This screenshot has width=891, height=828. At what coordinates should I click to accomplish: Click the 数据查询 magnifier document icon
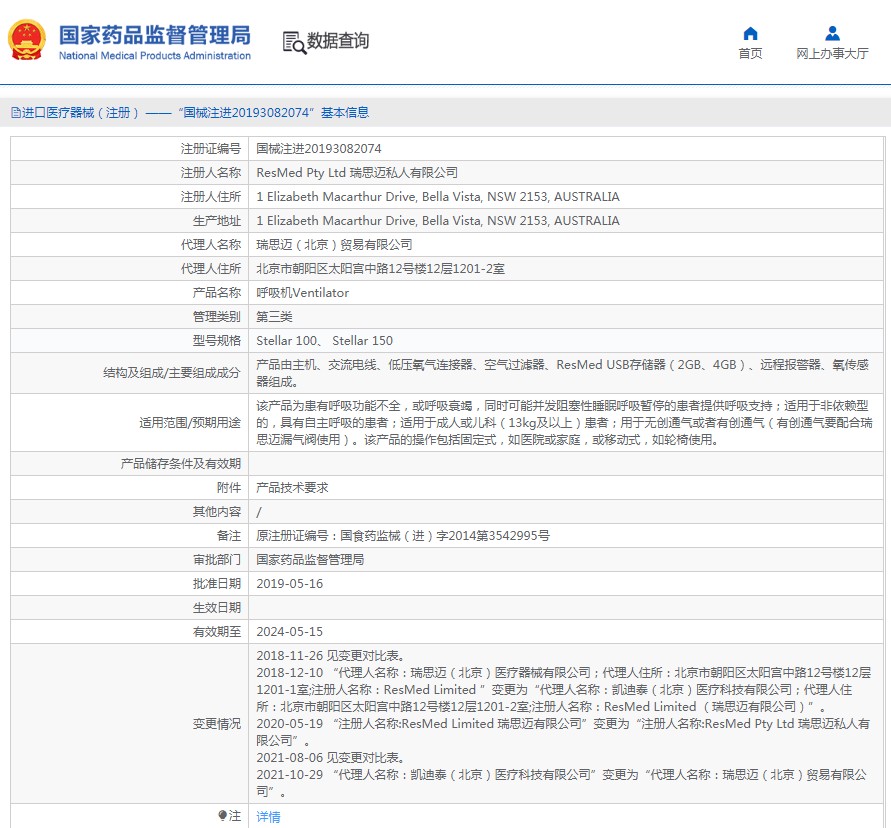(293, 42)
